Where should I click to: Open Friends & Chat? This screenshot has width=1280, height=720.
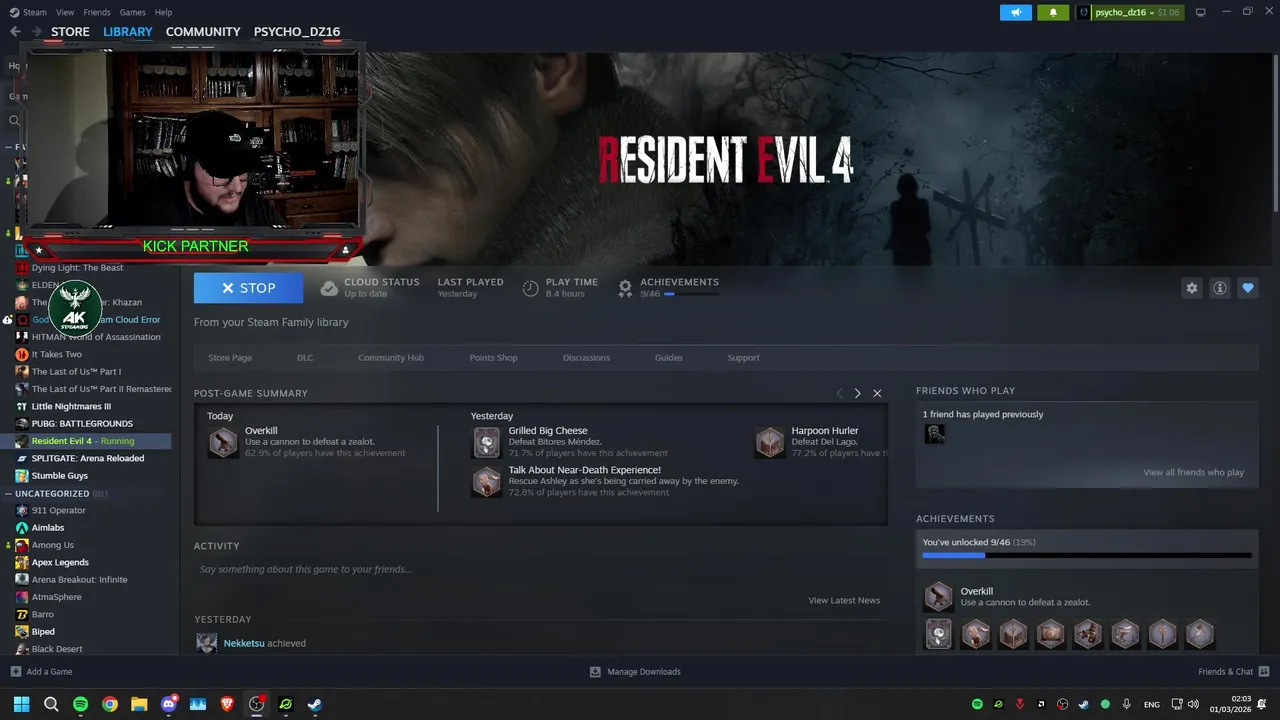pos(1234,672)
